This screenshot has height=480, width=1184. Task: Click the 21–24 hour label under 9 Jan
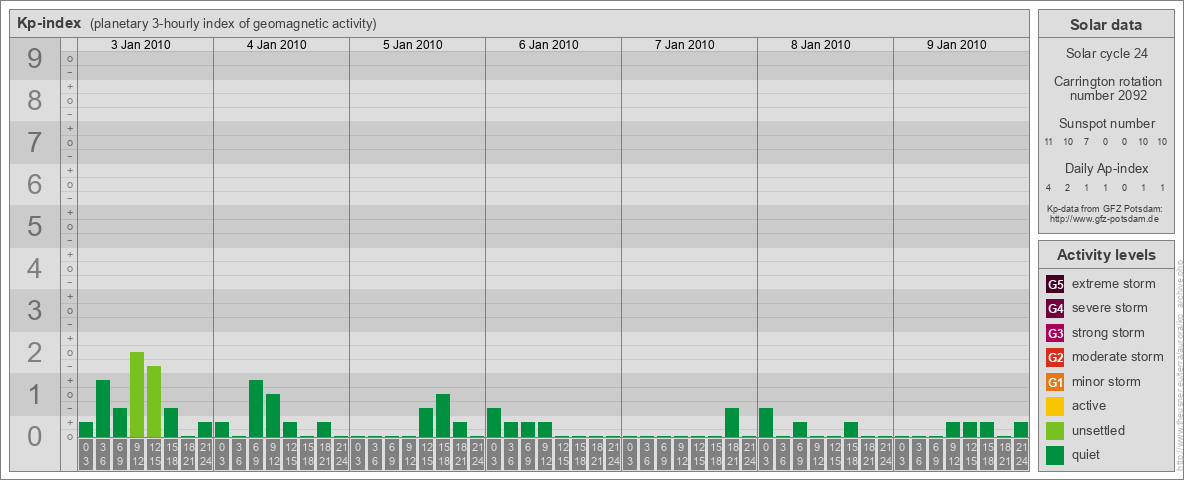click(1021, 454)
